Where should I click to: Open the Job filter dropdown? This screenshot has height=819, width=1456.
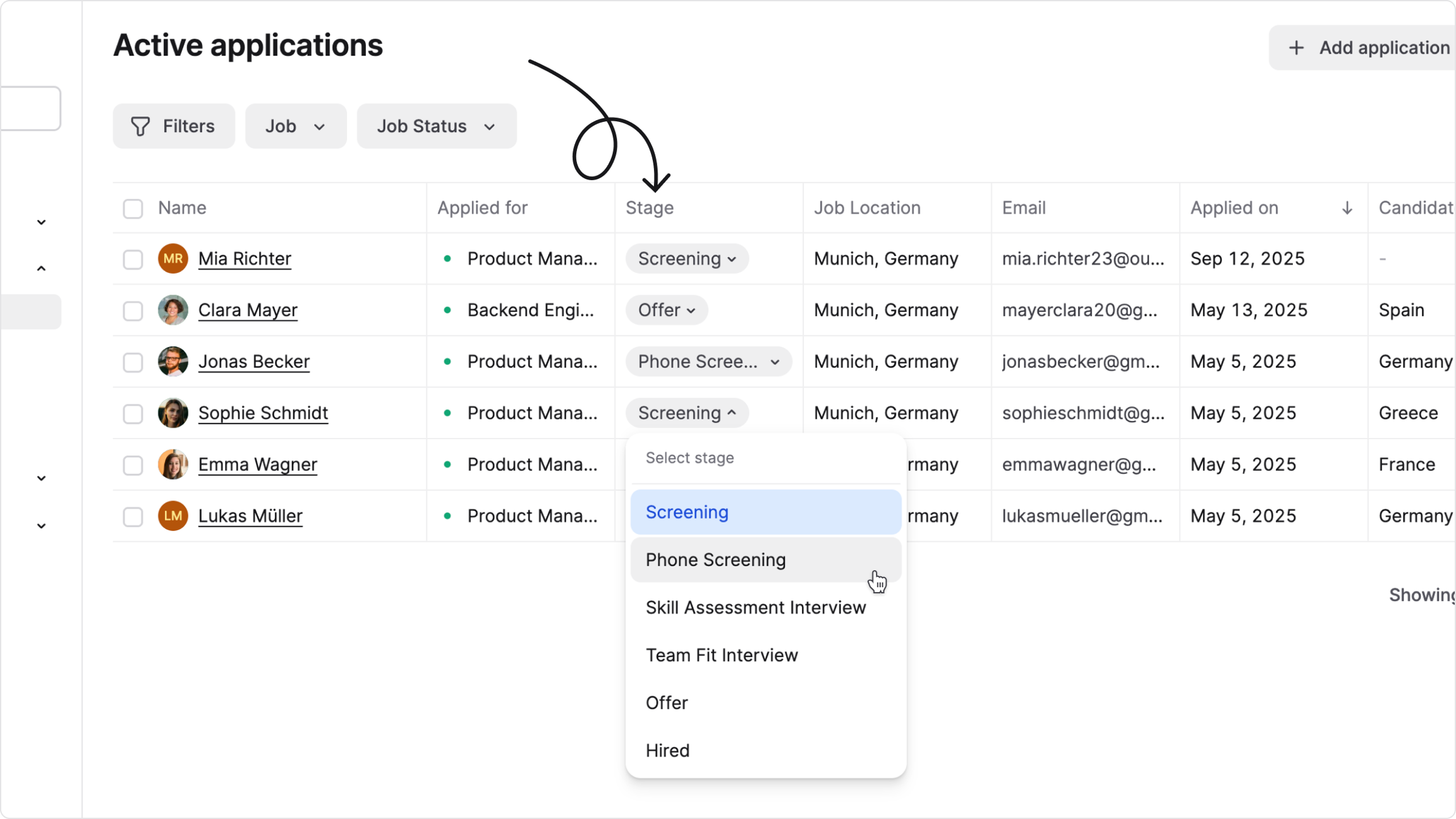coord(295,126)
